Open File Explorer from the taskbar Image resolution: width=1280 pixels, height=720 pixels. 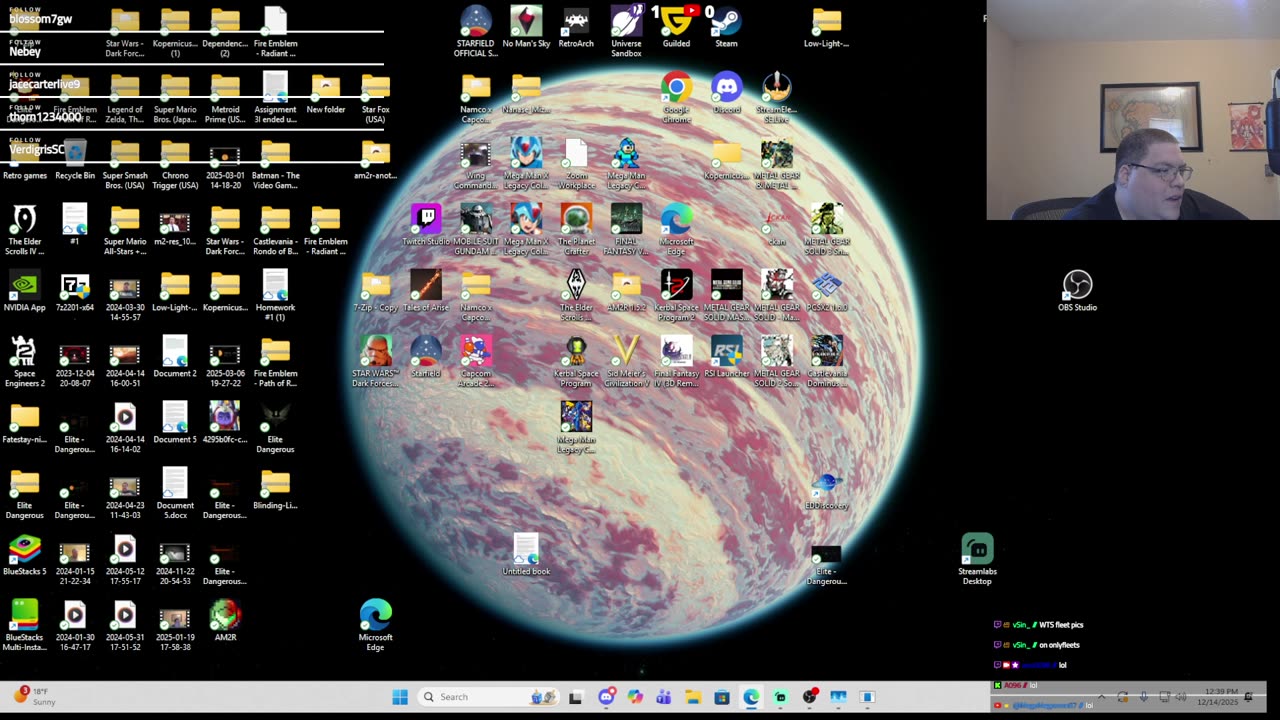(x=692, y=697)
